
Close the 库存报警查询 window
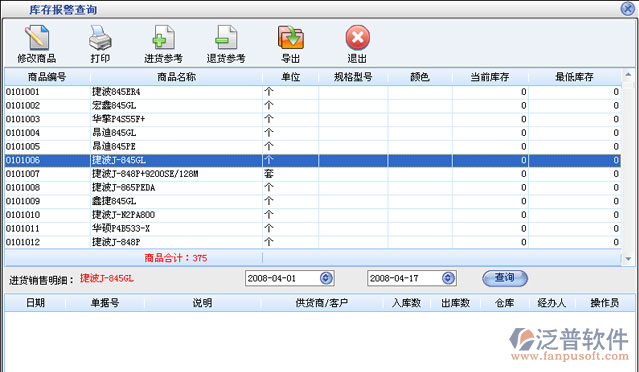628,9
